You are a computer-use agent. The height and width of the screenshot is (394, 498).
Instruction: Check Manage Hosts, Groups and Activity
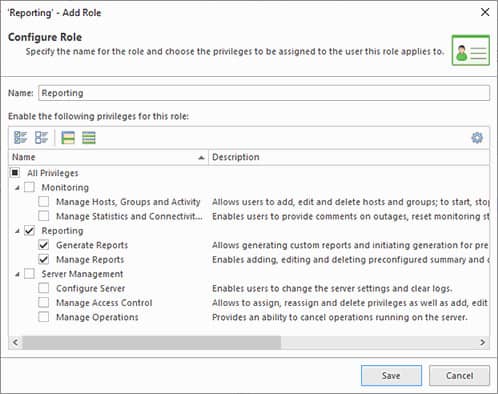[44, 201]
